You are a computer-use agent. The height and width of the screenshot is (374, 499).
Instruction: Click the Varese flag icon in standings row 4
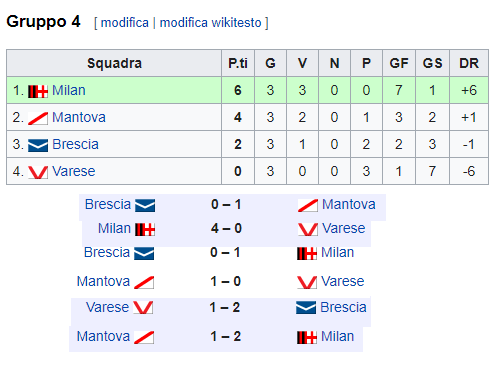tap(38, 172)
